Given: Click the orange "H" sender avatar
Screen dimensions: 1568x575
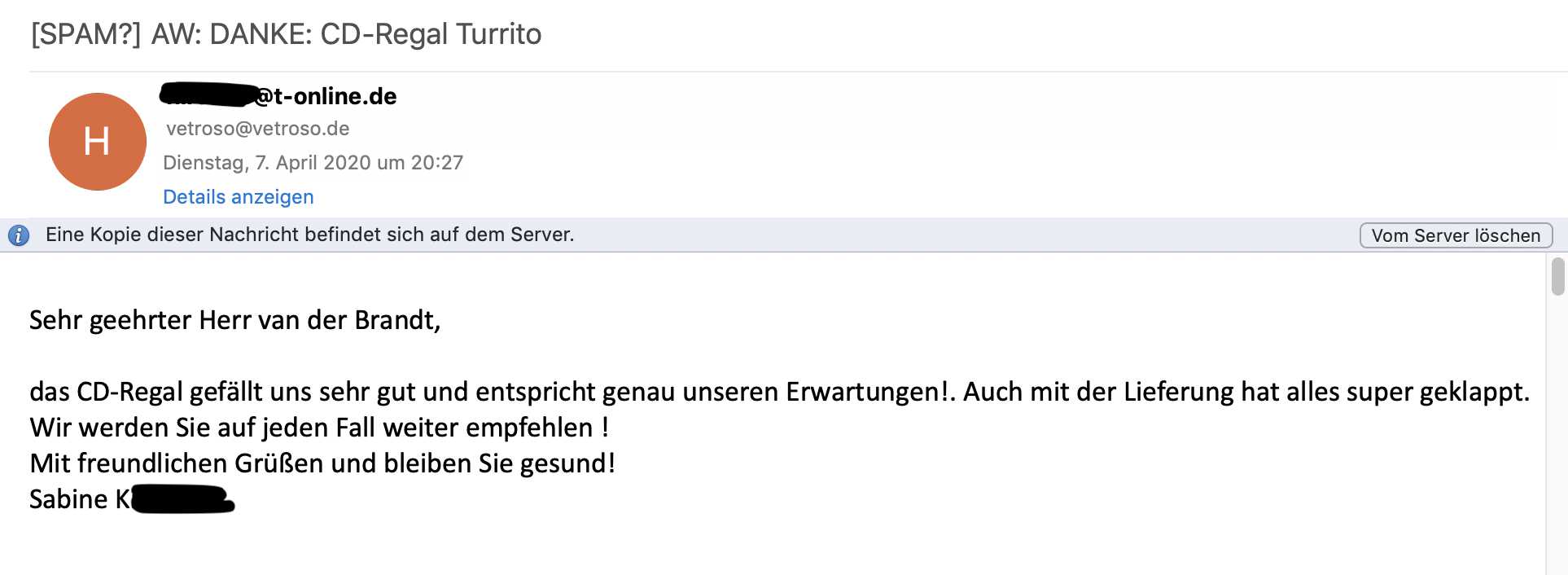Looking at the screenshot, I should coord(97,142).
